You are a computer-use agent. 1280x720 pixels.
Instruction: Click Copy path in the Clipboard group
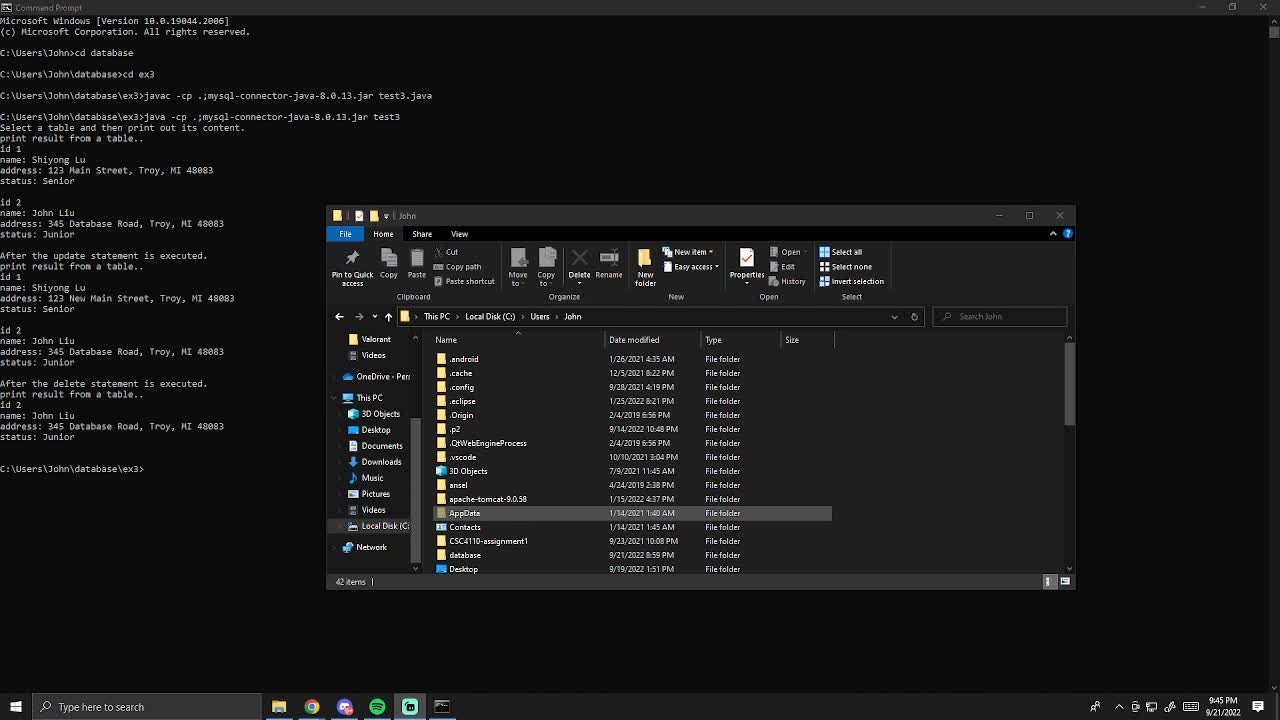pyautogui.click(x=458, y=267)
